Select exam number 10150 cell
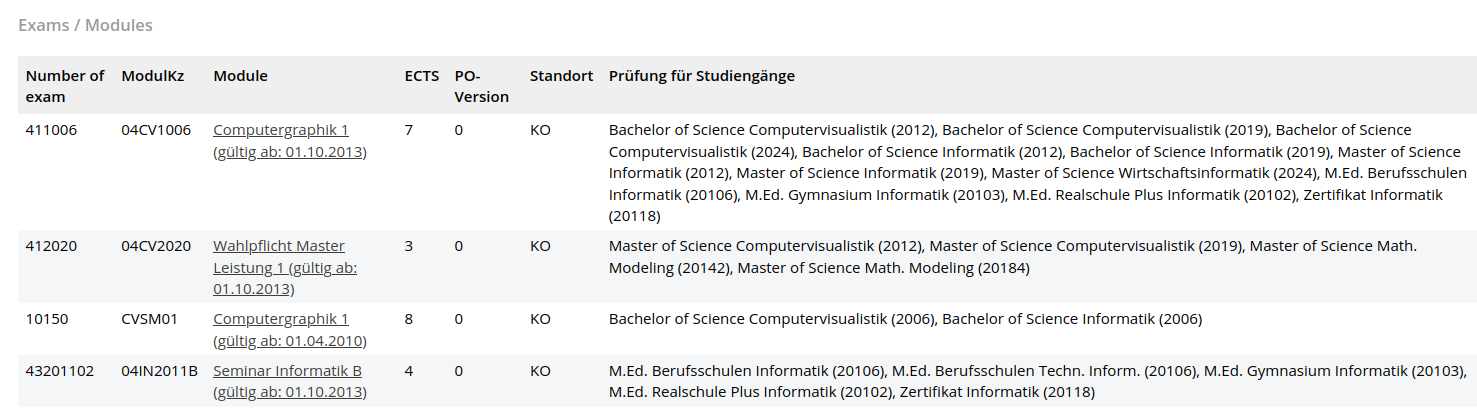The height and width of the screenshot is (413, 1477). pos(47,319)
